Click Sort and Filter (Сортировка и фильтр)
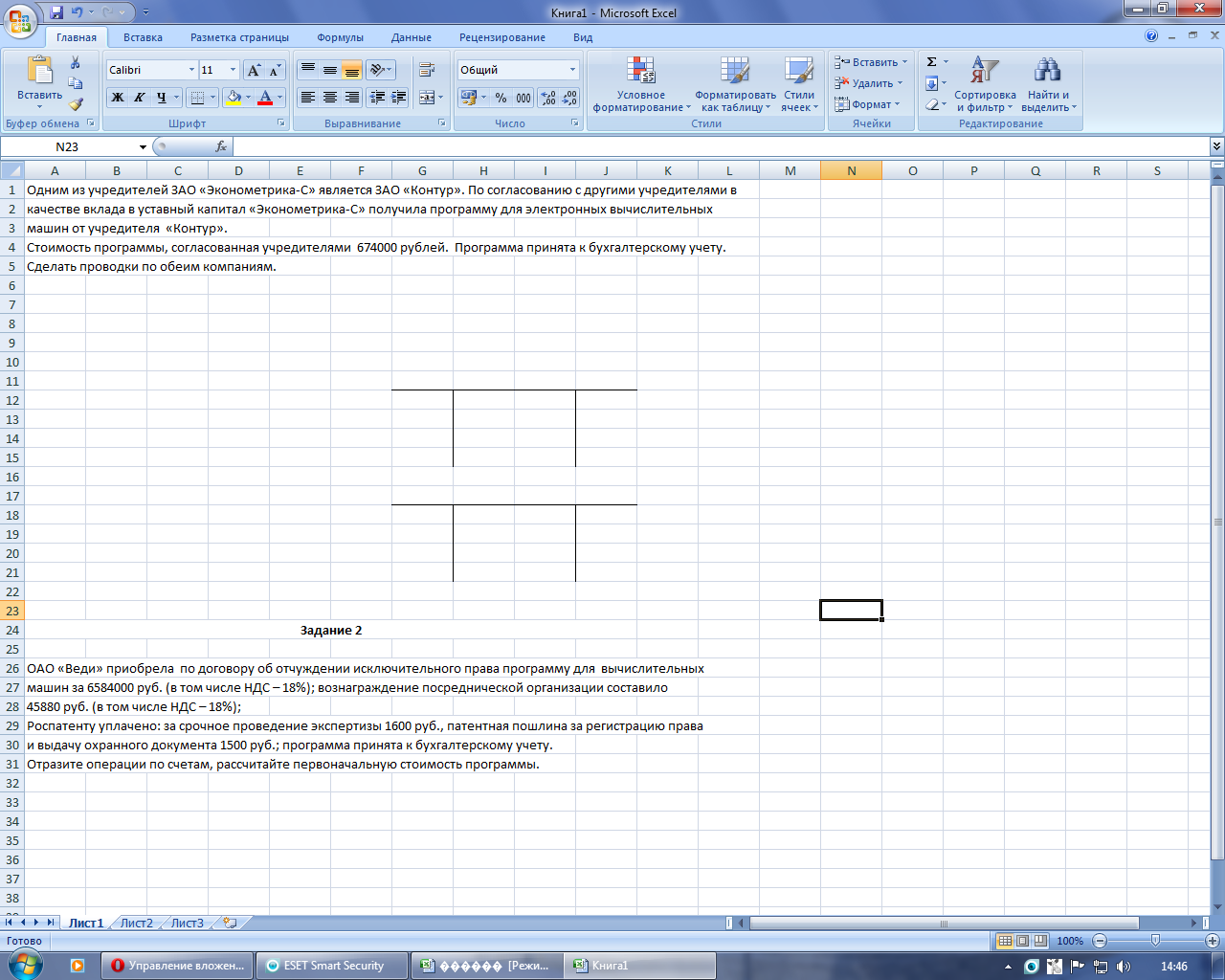Viewport: 1225px width, 980px height. [985, 85]
